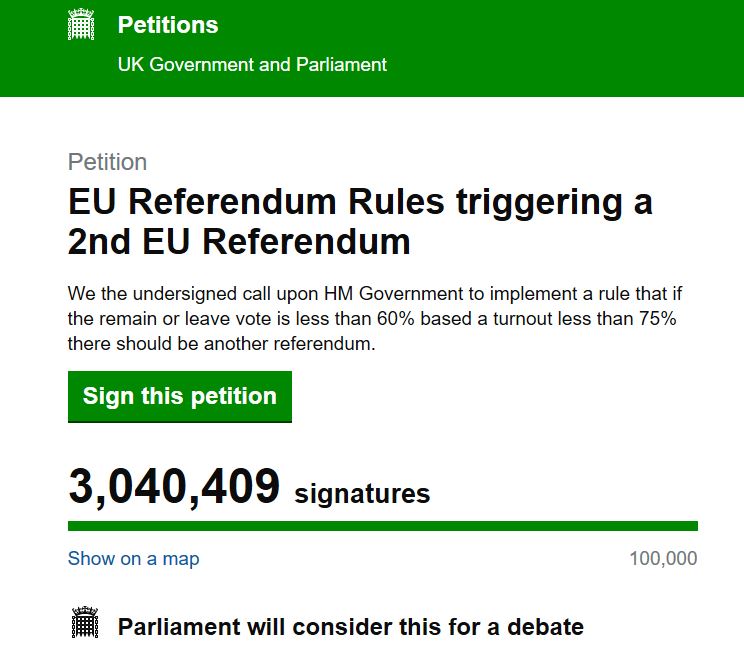
Task: Click 'turnout less than 75%' in description
Action: click(x=585, y=319)
